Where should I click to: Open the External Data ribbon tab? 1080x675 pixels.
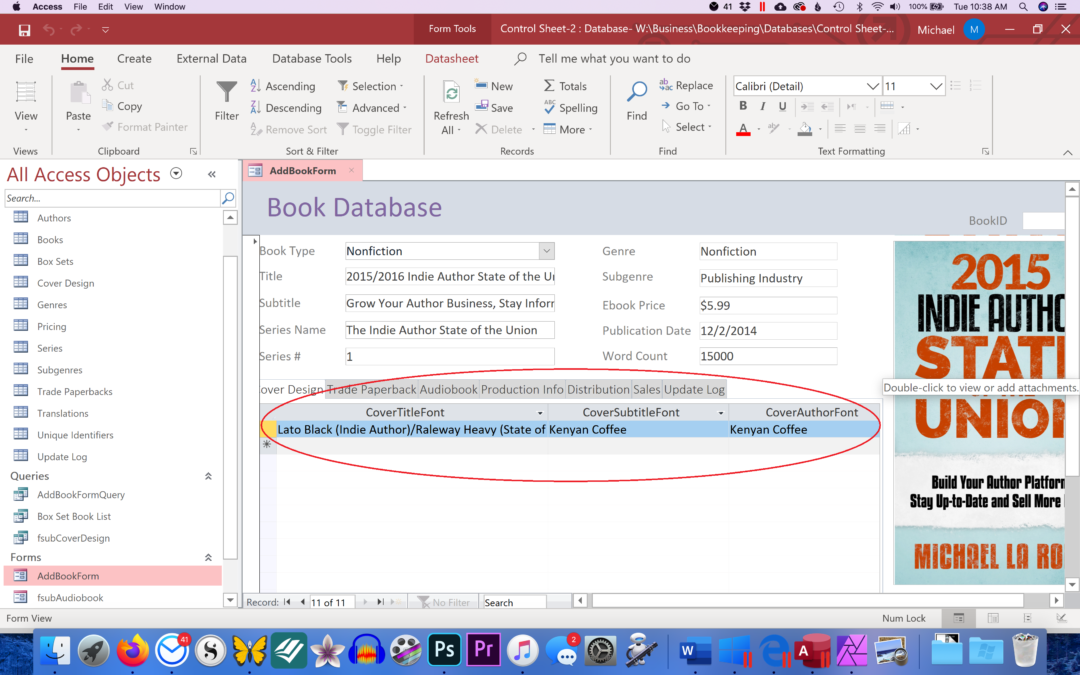click(x=211, y=59)
